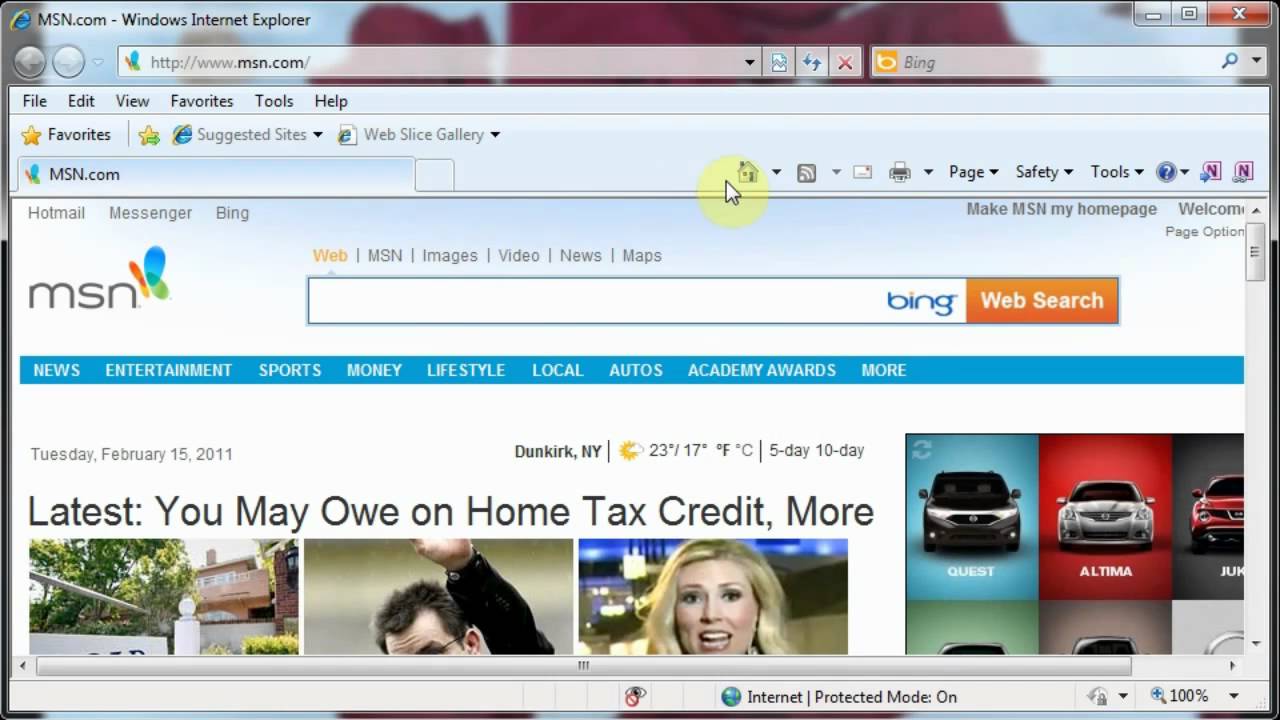
Task: Click the headline about Home Tax Credit
Action: pyautogui.click(x=451, y=512)
